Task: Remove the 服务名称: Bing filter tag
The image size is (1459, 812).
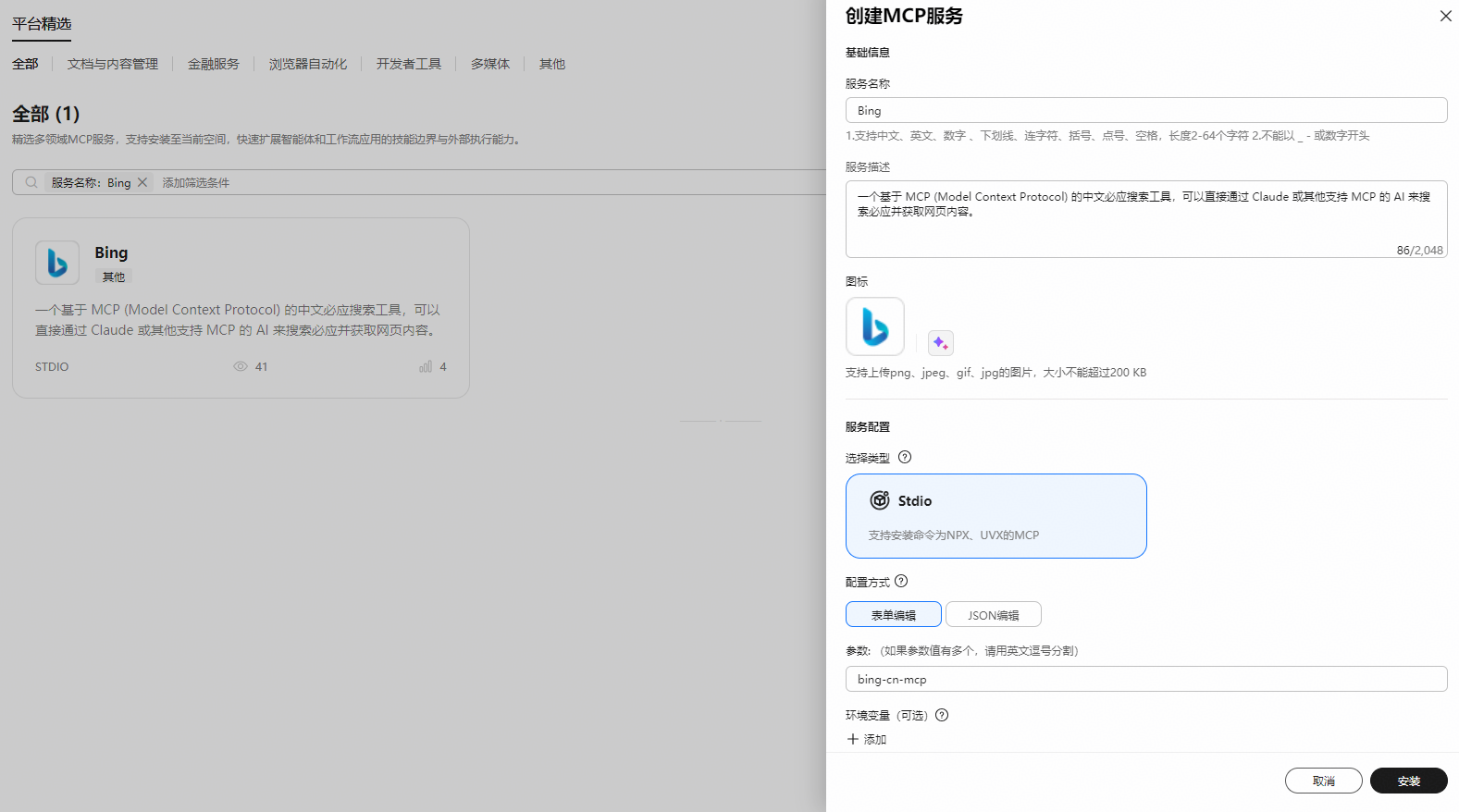Action: [x=142, y=182]
